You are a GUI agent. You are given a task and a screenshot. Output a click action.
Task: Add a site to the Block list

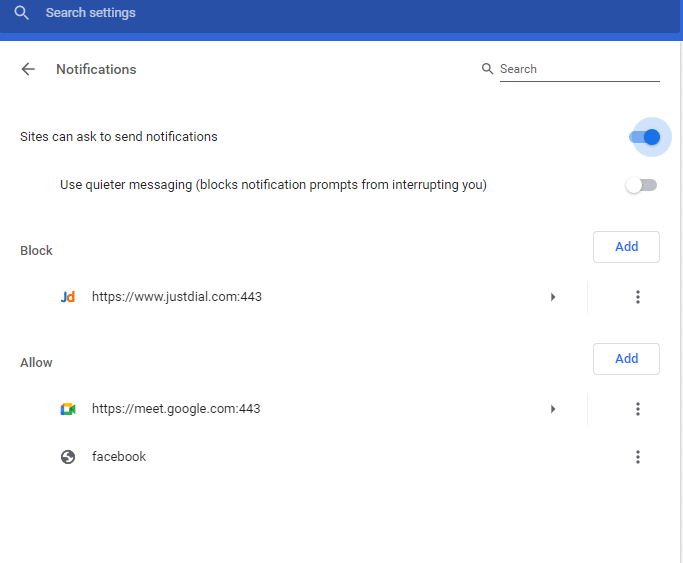(626, 247)
